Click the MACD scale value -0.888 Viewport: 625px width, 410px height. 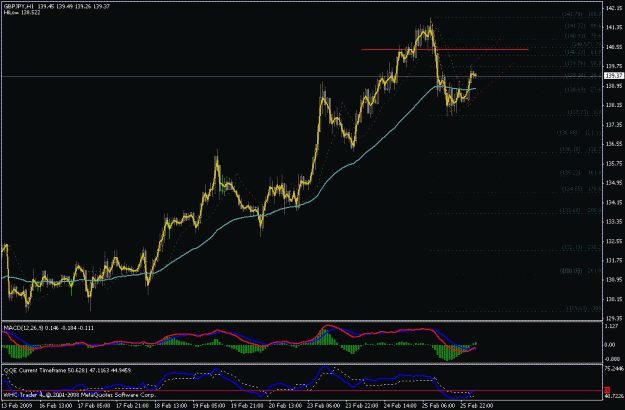tap(611, 359)
